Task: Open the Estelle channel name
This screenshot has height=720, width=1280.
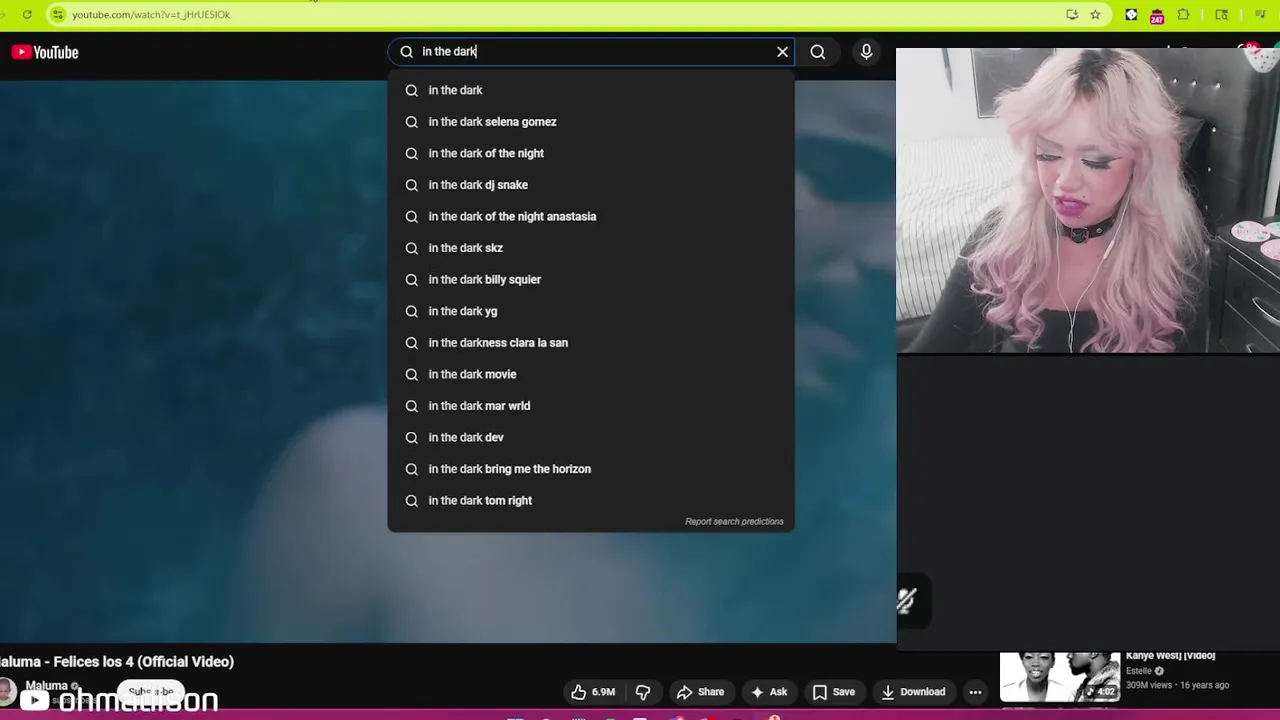Action: pos(1139,671)
